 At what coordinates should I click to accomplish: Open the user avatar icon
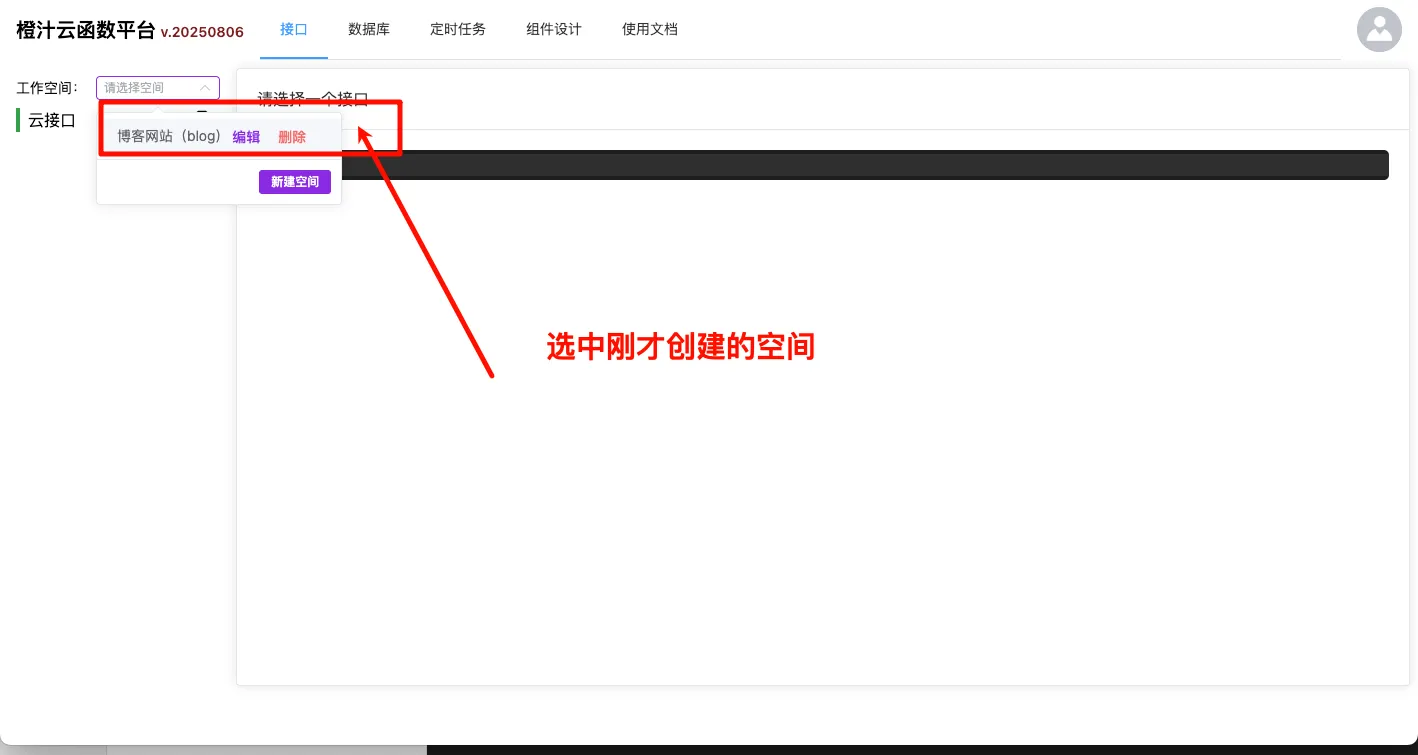[x=1379, y=29]
